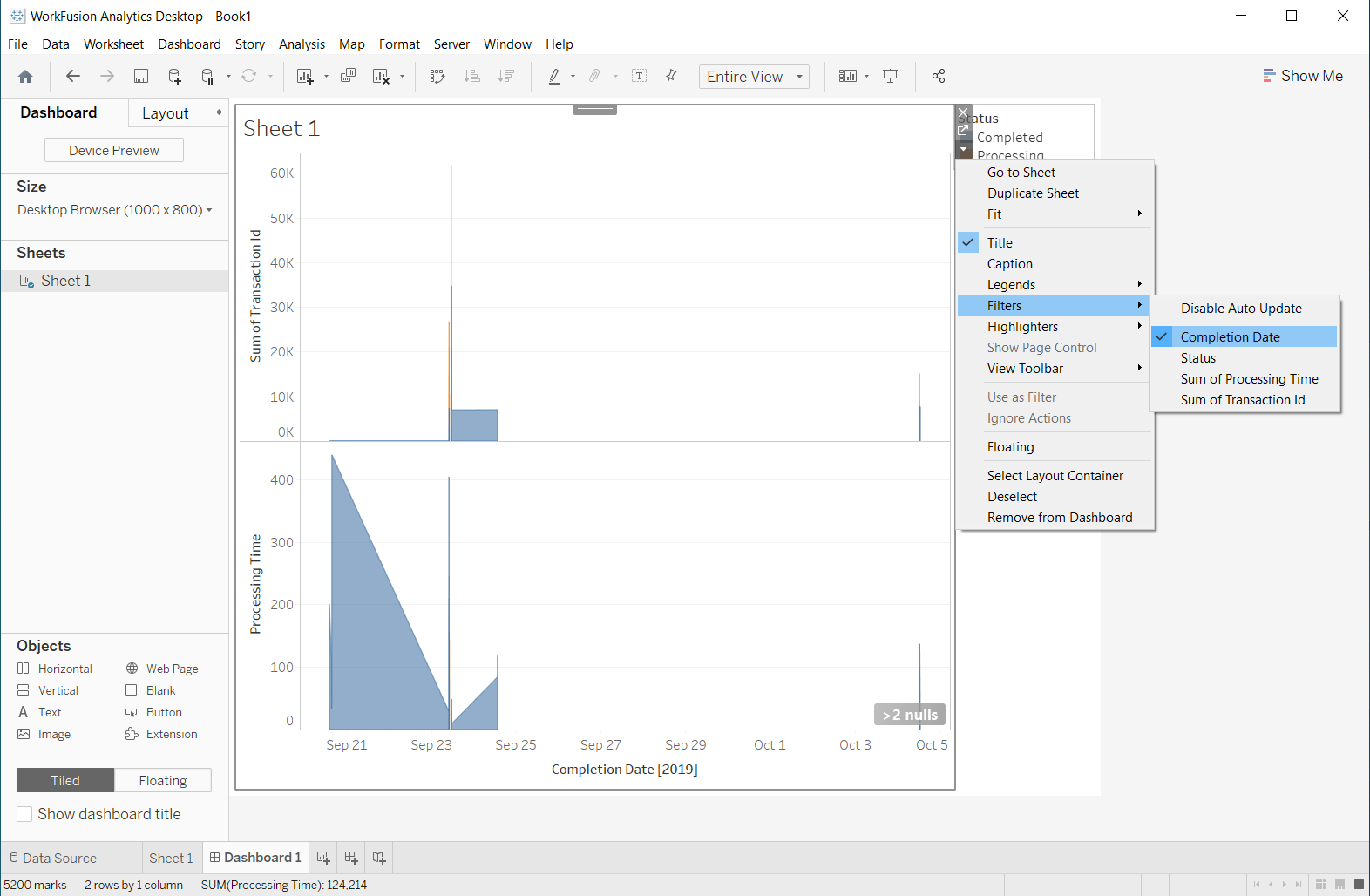Click the Web Page object
Viewport: 1370px width, 896px height.
pyautogui.click(x=162, y=669)
